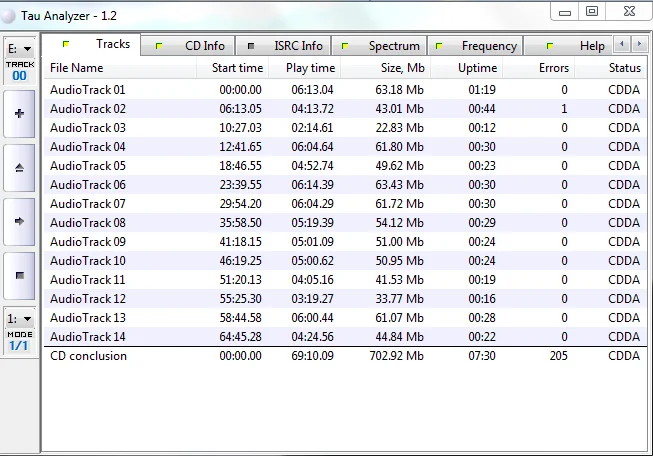Click start time 64:45.28
This screenshot has height=456, width=653.
pos(240,337)
